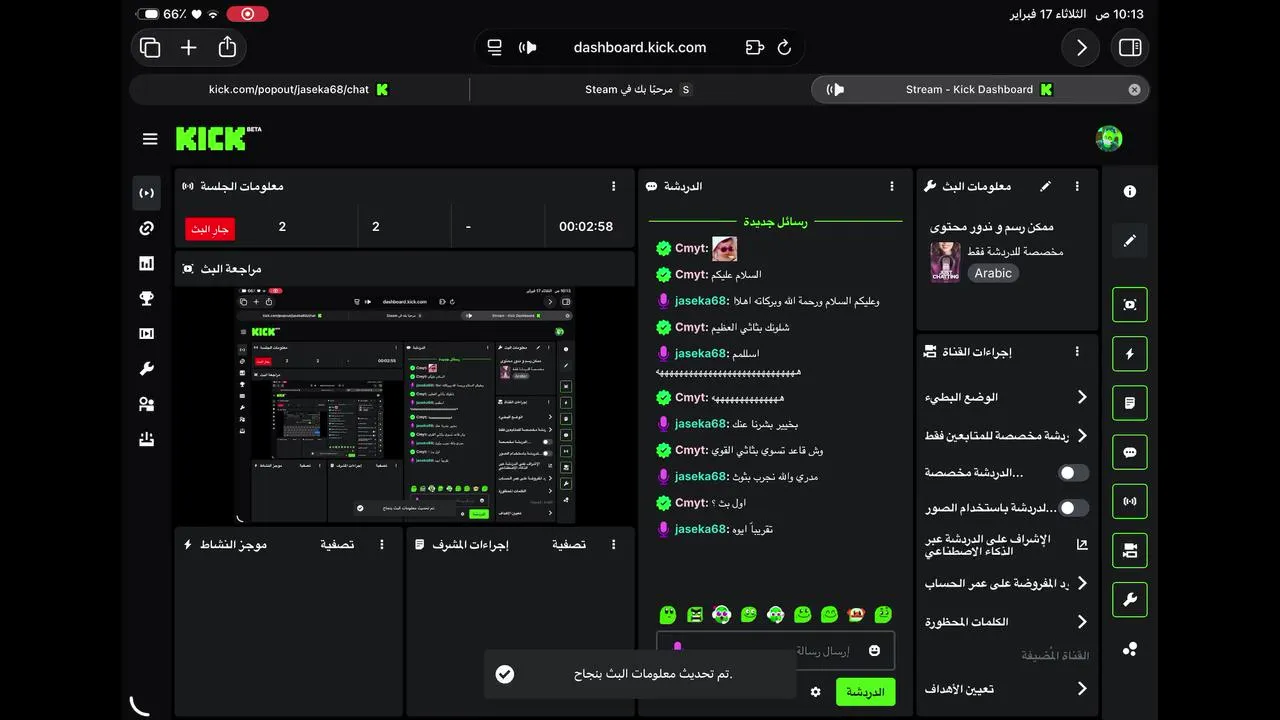
Task: Click the Filter button in the activity feed panel
Action: [x=337, y=544]
